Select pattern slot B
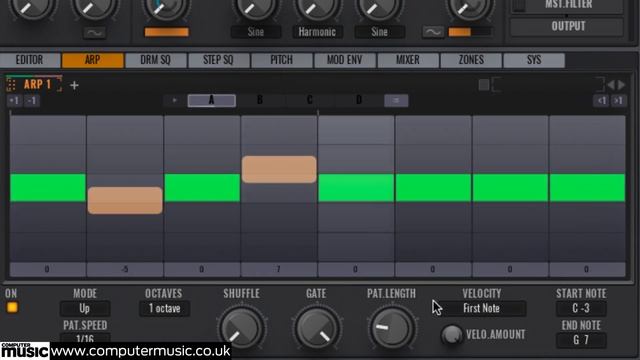 pyautogui.click(x=260, y=100)
